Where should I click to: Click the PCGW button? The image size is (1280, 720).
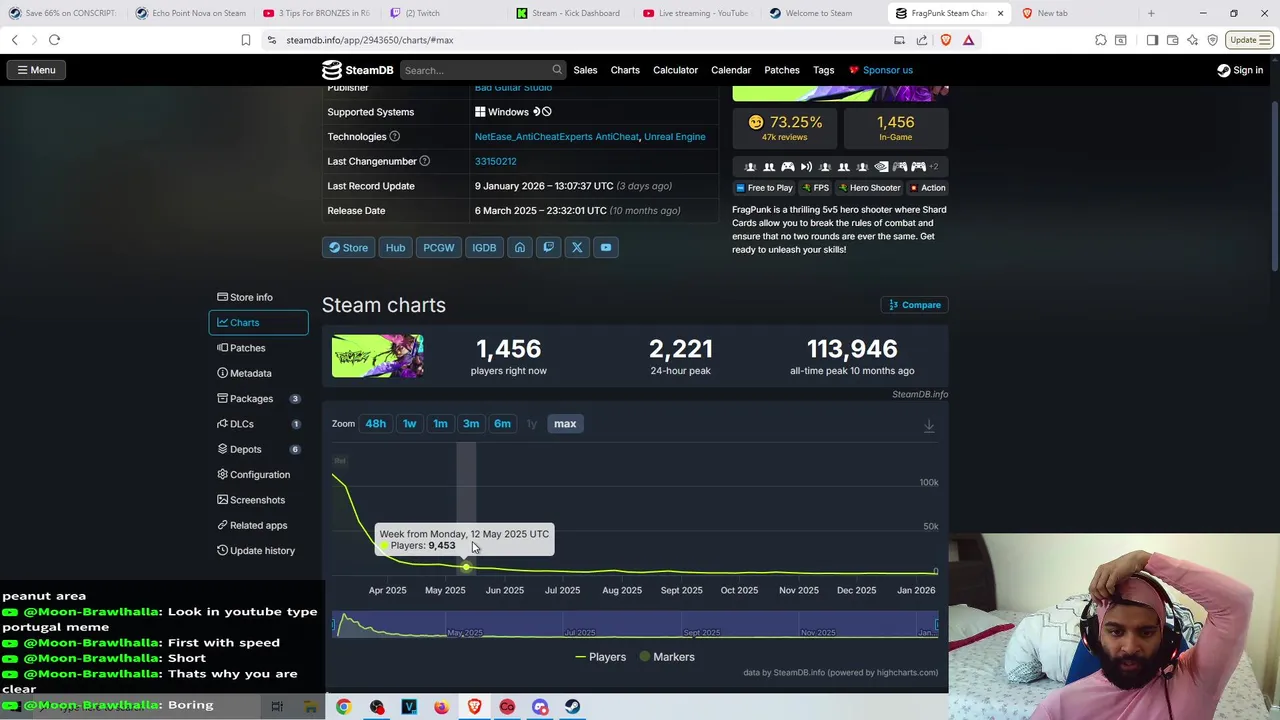439,248
